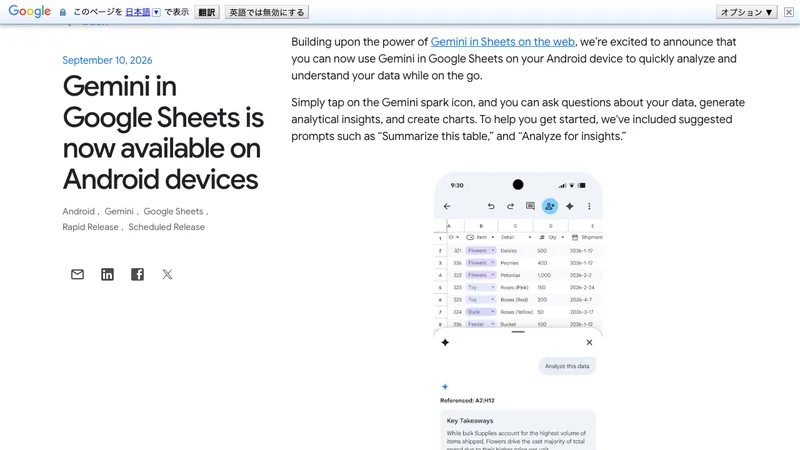The width and height of the screenshot is (800, 450).
Task: Open the Google Sheets tag link
Action: click(173, 211)
